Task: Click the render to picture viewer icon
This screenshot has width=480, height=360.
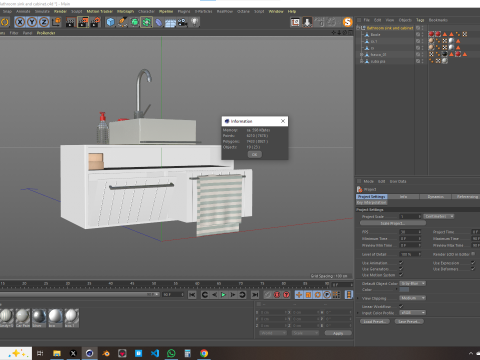Action: coord(83,22)
